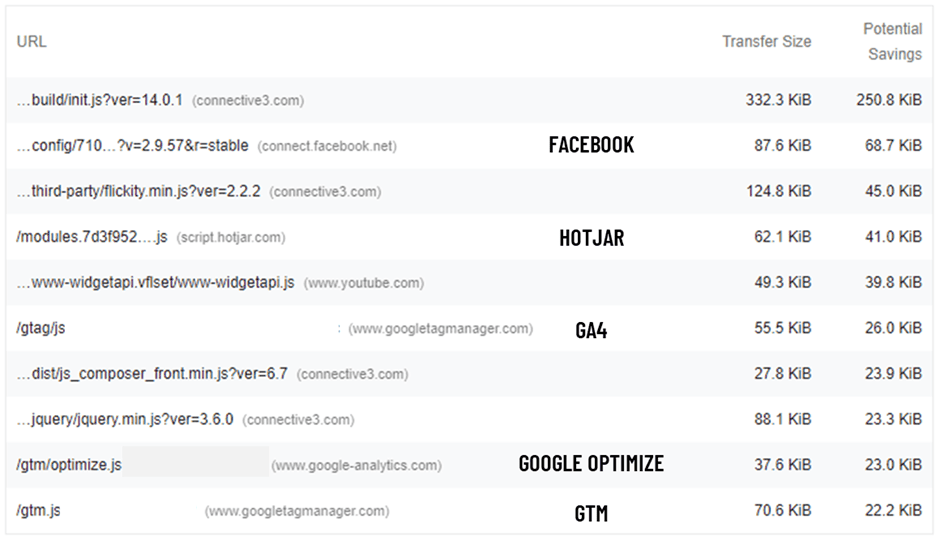Select the jquery.min.js?ver=3.6.0 URL

coord(125,420)
